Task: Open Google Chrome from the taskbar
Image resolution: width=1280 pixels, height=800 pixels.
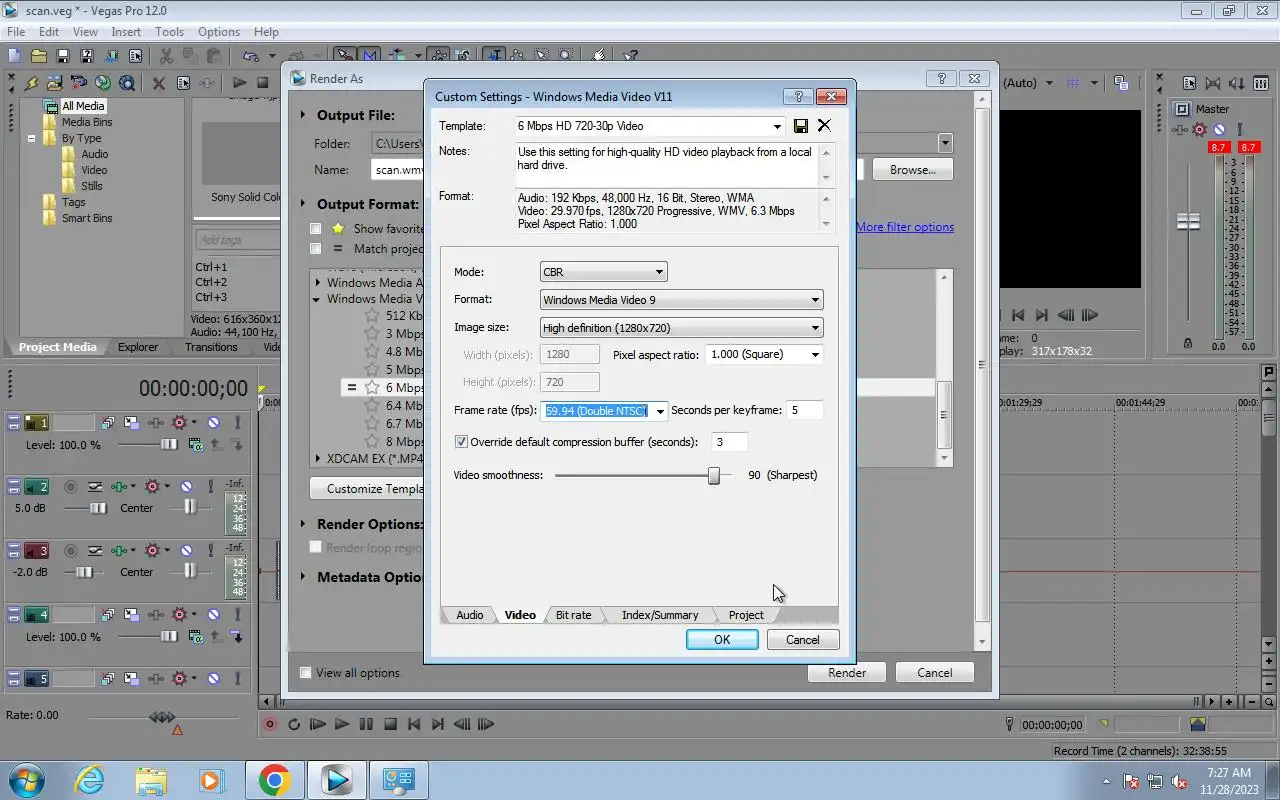Action: [x=274, y=780]
